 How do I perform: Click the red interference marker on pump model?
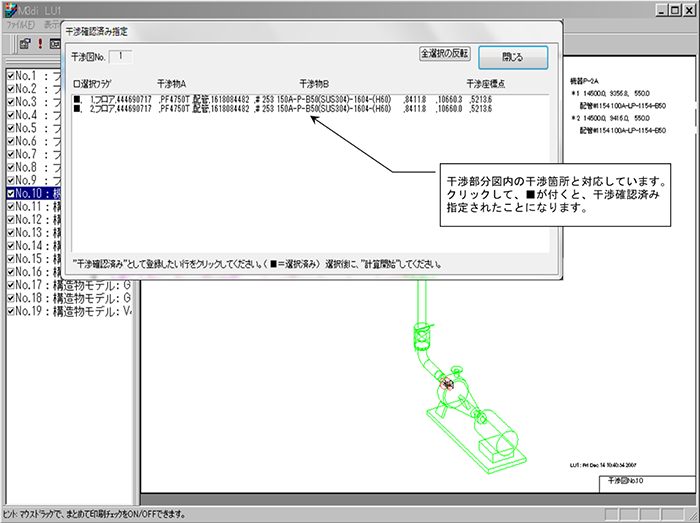pyautogui.click(x=447, y=384)
